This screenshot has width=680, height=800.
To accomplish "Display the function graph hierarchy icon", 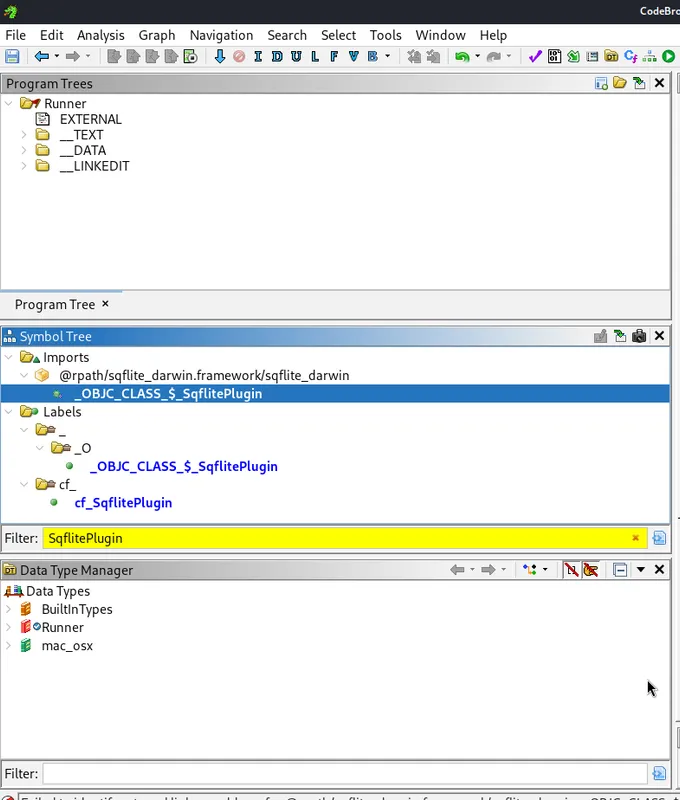I will coord(649,56).
